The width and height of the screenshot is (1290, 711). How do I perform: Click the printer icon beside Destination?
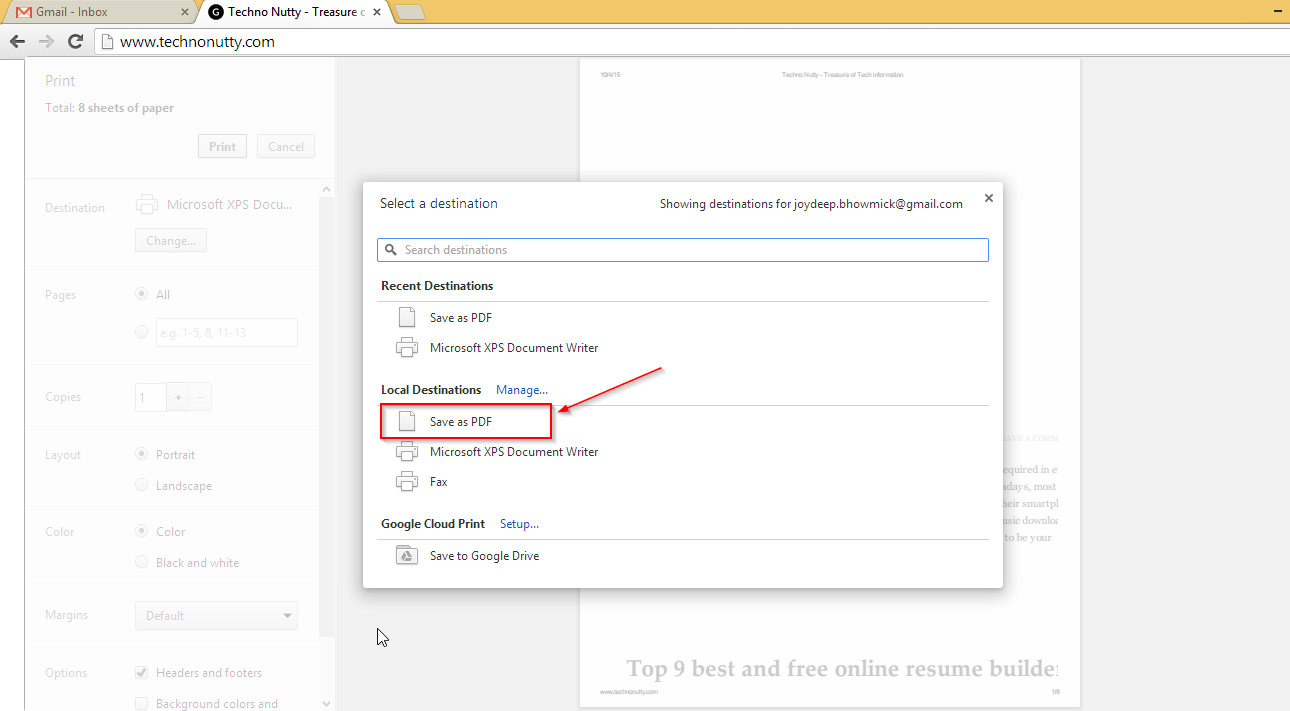click(147, 204)
